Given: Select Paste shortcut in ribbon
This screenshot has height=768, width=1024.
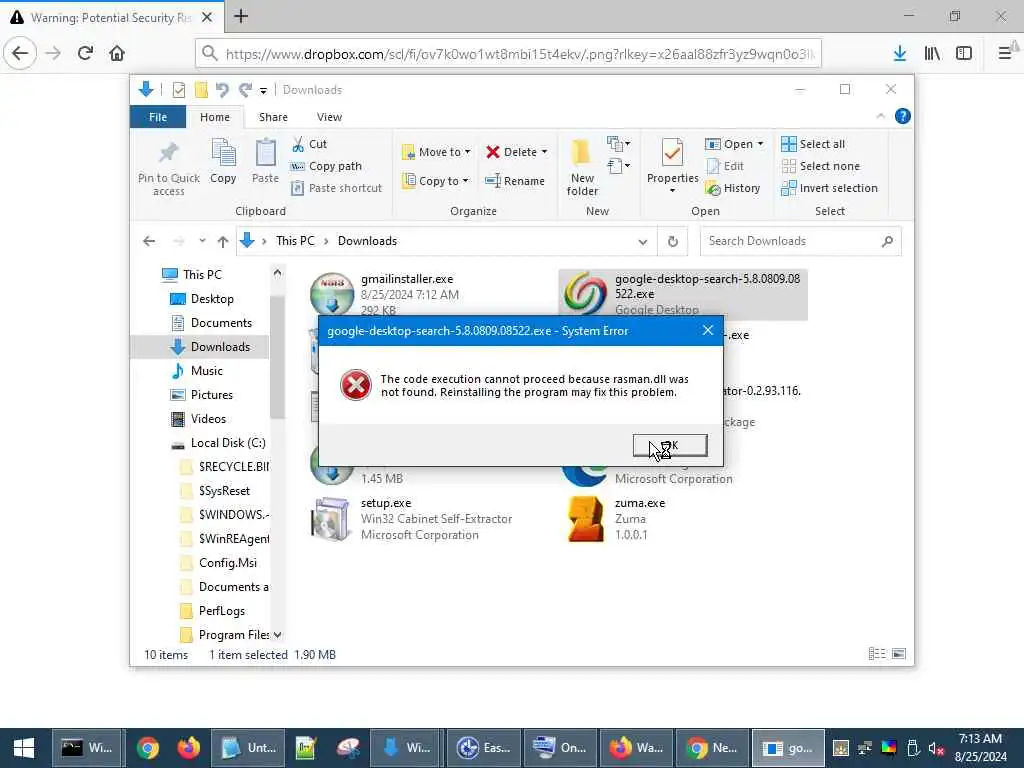Looking at the screenshot, I should click(x=336, y=188).
